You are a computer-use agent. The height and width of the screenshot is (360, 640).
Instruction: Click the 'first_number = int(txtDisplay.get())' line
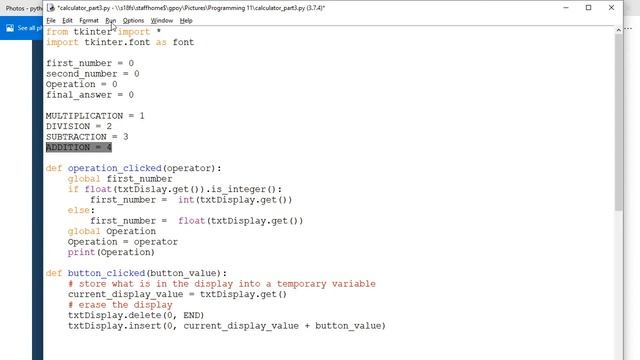pos(191,200)
